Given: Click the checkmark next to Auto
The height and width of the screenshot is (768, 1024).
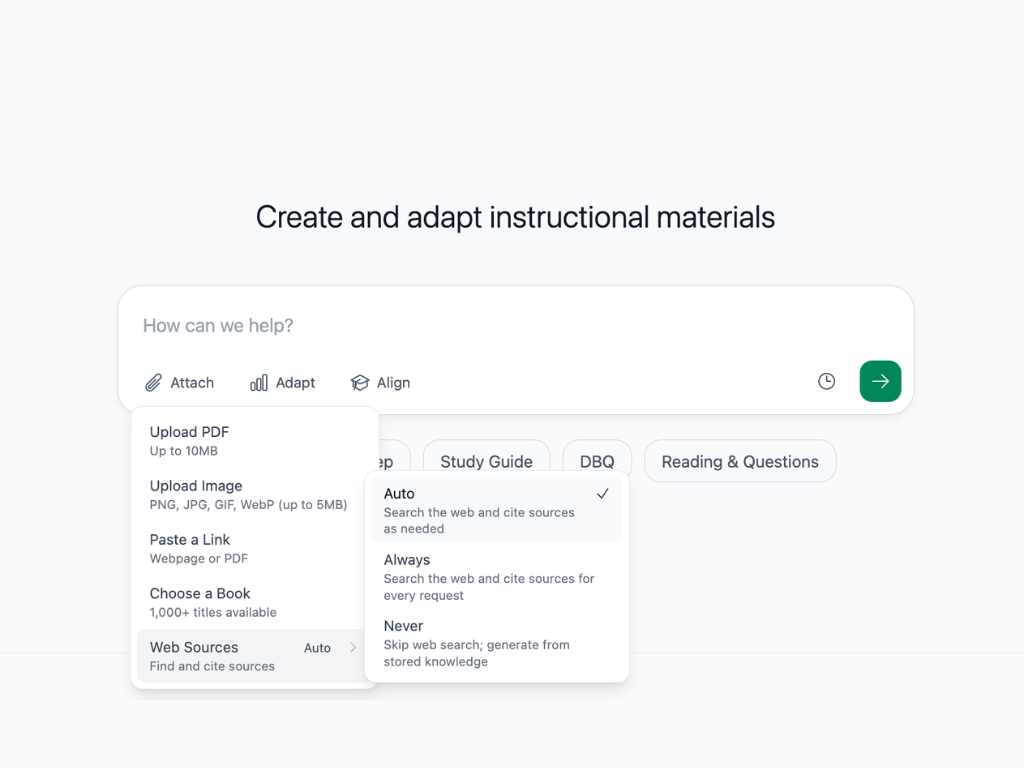Looking at the screenshot, I should click(x=602, y=494).
